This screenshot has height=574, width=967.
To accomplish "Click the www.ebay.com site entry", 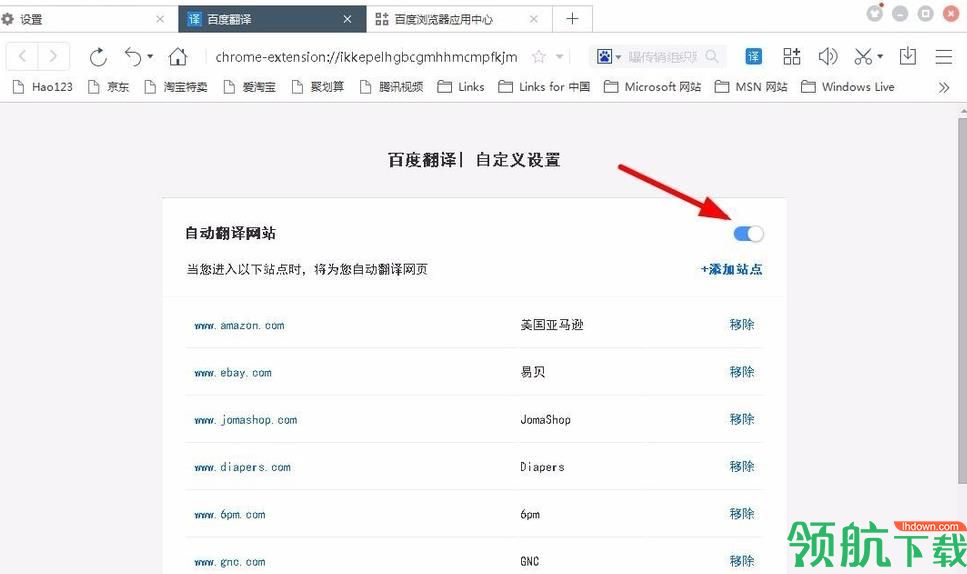I will pyautogui.click(x=232, y=373).
